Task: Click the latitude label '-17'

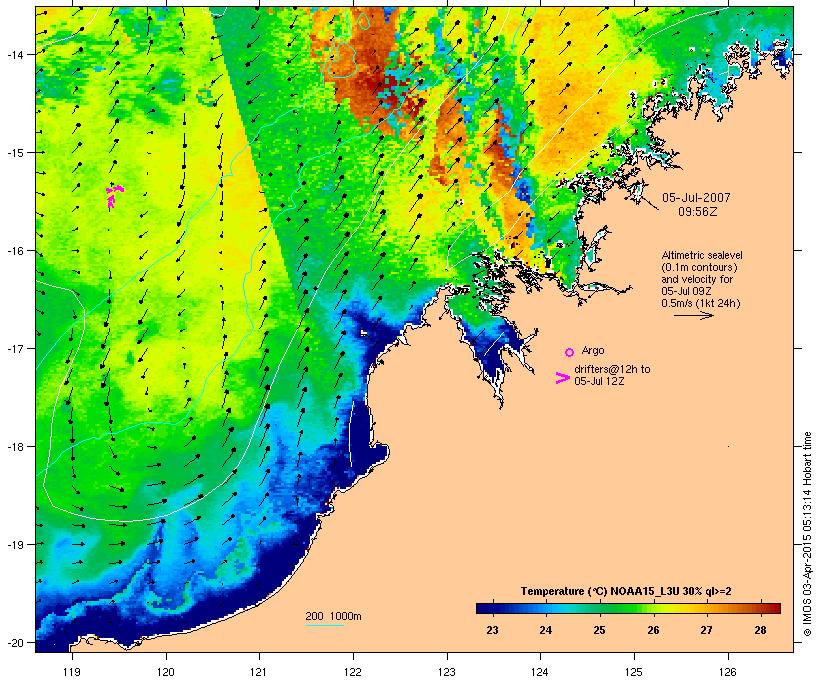Action: click(x=15, y=348)
